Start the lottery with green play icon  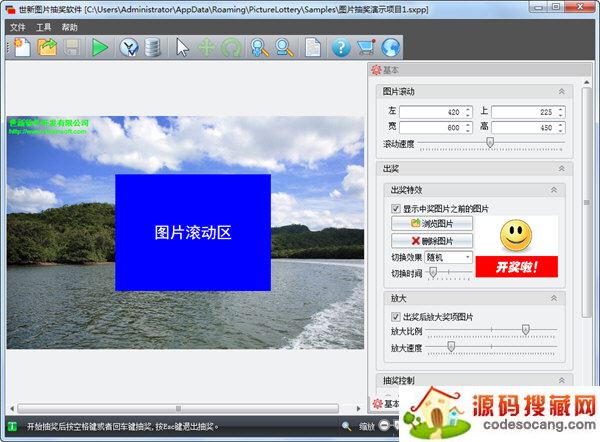click(x=100, y=47)
